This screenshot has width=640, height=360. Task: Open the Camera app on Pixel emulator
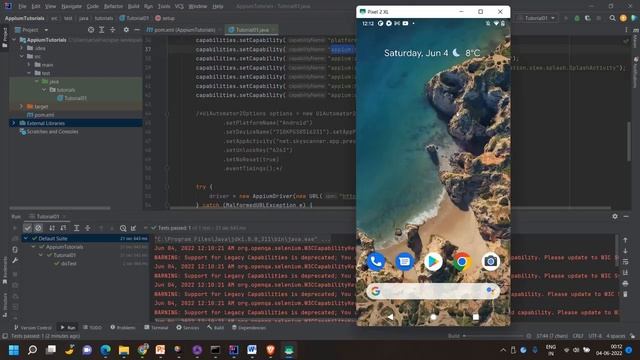coord(490,262)
